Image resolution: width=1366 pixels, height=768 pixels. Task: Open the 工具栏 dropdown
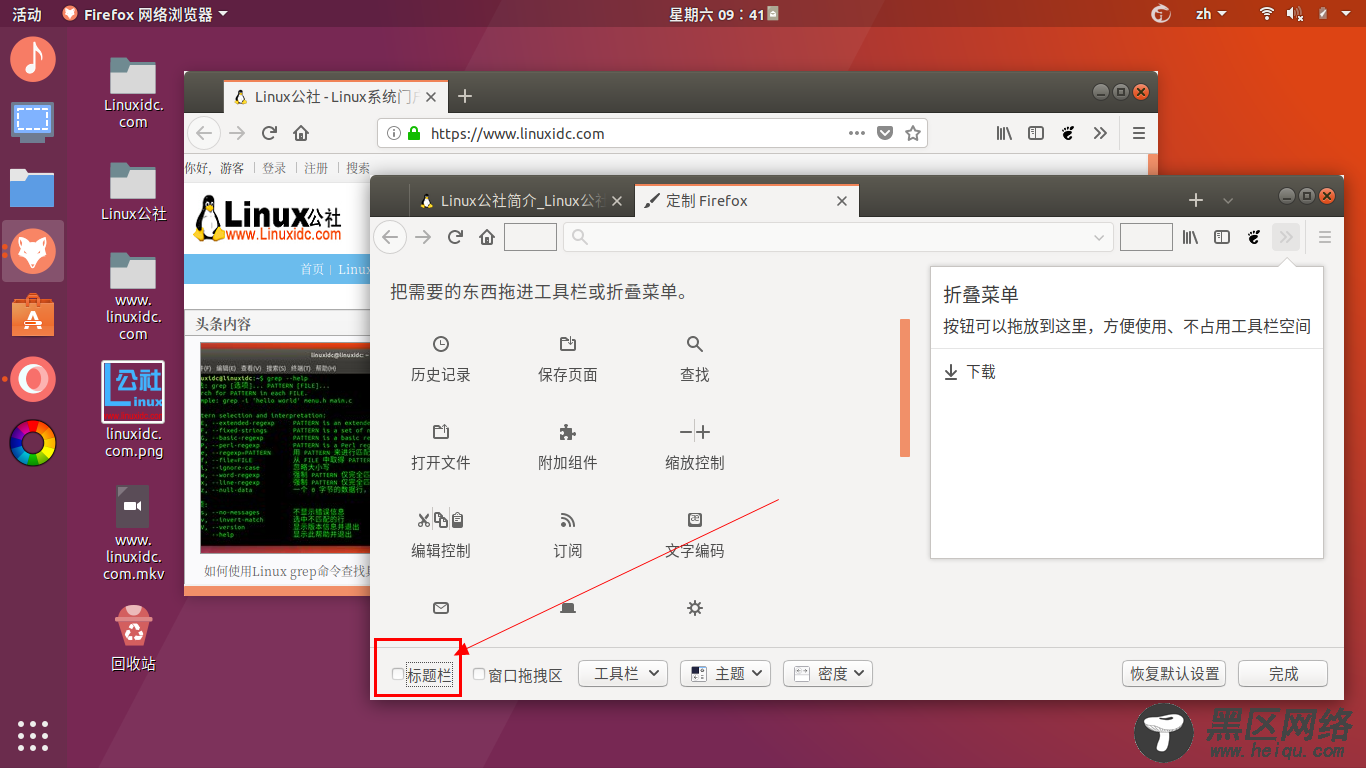[x=623, y=673]
